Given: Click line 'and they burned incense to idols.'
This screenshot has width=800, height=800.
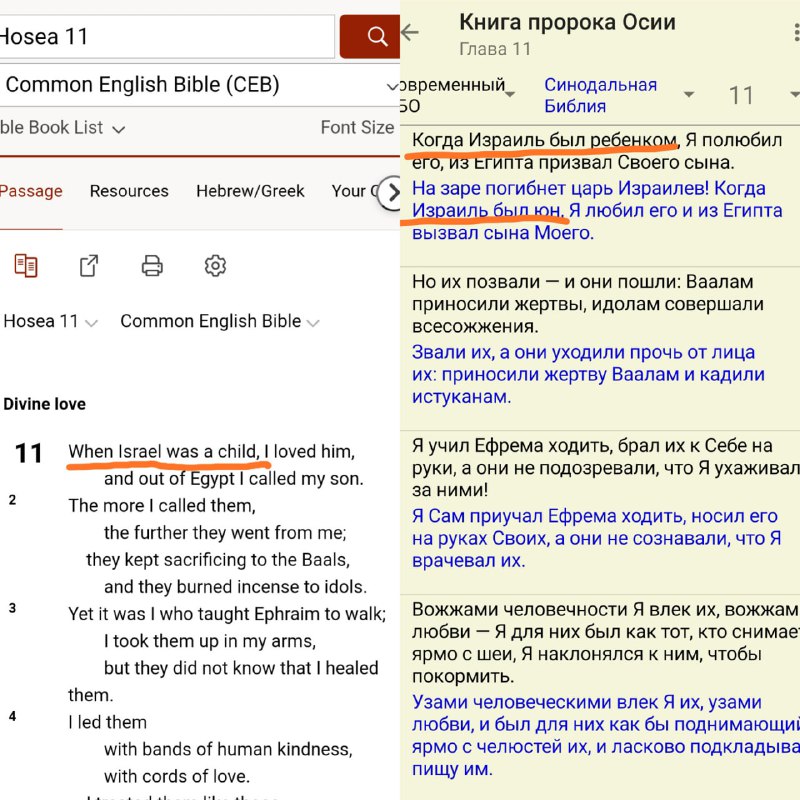Looking at the screenshot, I should click(x=235, y=587).
